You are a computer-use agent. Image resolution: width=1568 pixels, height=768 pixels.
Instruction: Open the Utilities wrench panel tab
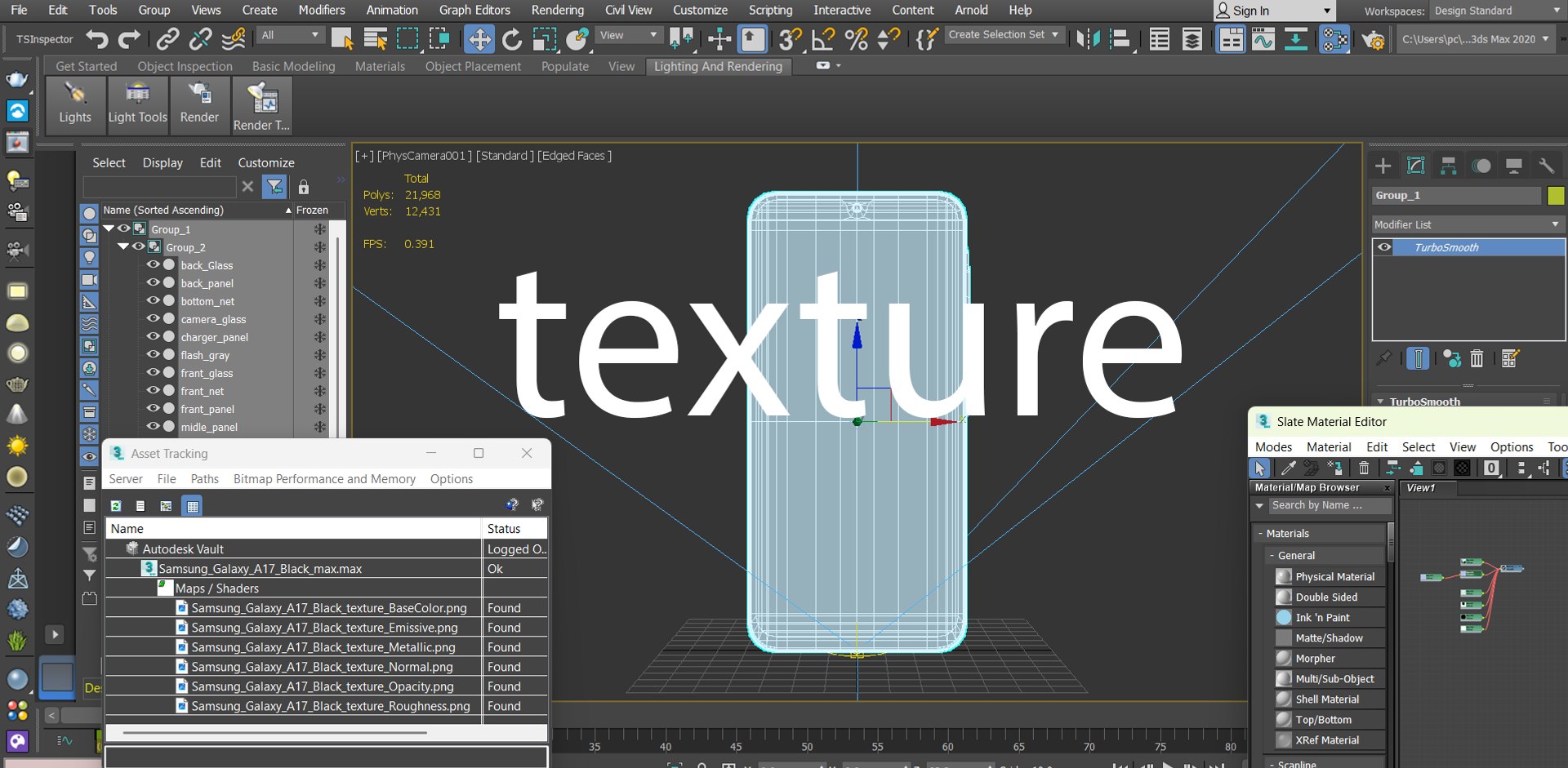click(1546, 166)
